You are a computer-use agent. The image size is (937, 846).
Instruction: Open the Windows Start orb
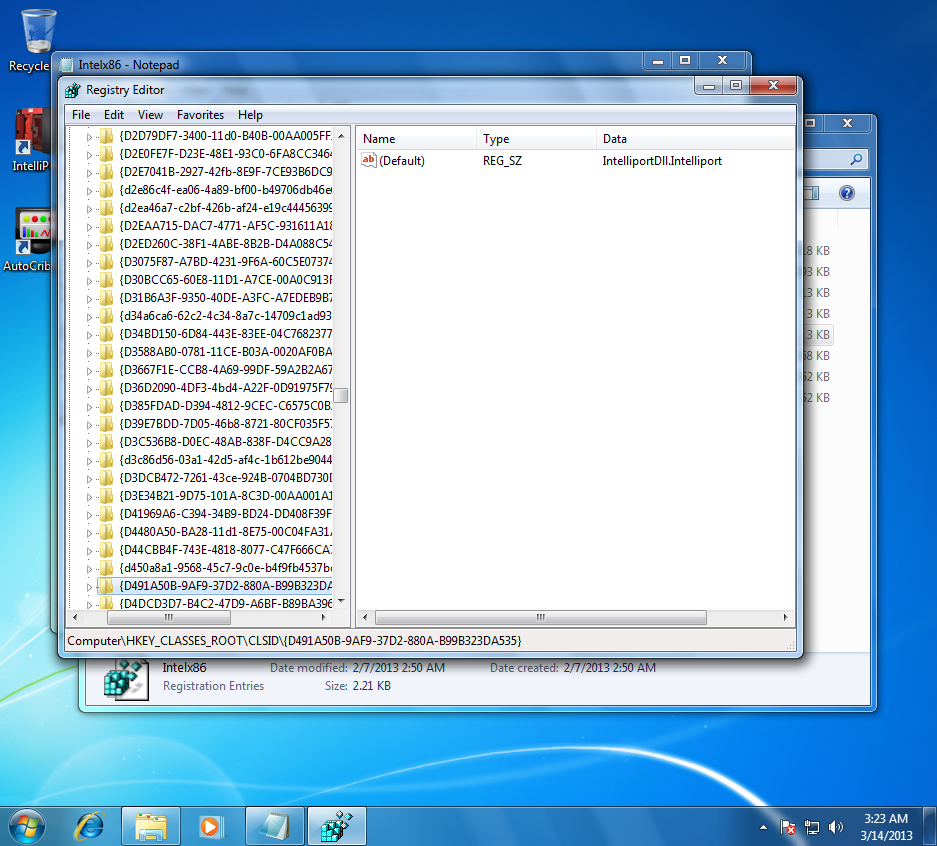pos(26,827)
